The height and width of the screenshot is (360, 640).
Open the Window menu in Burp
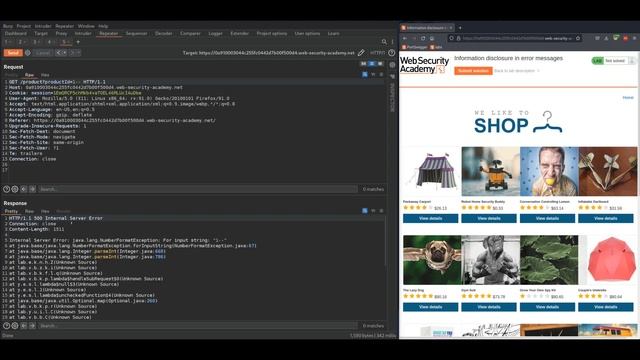pos(86,26)
